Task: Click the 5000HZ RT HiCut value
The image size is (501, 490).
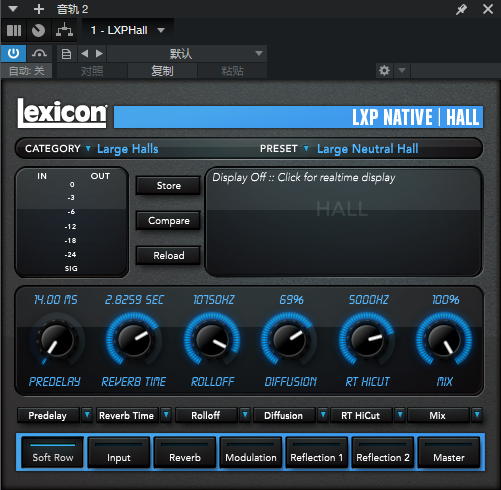Action: [368, 300]
